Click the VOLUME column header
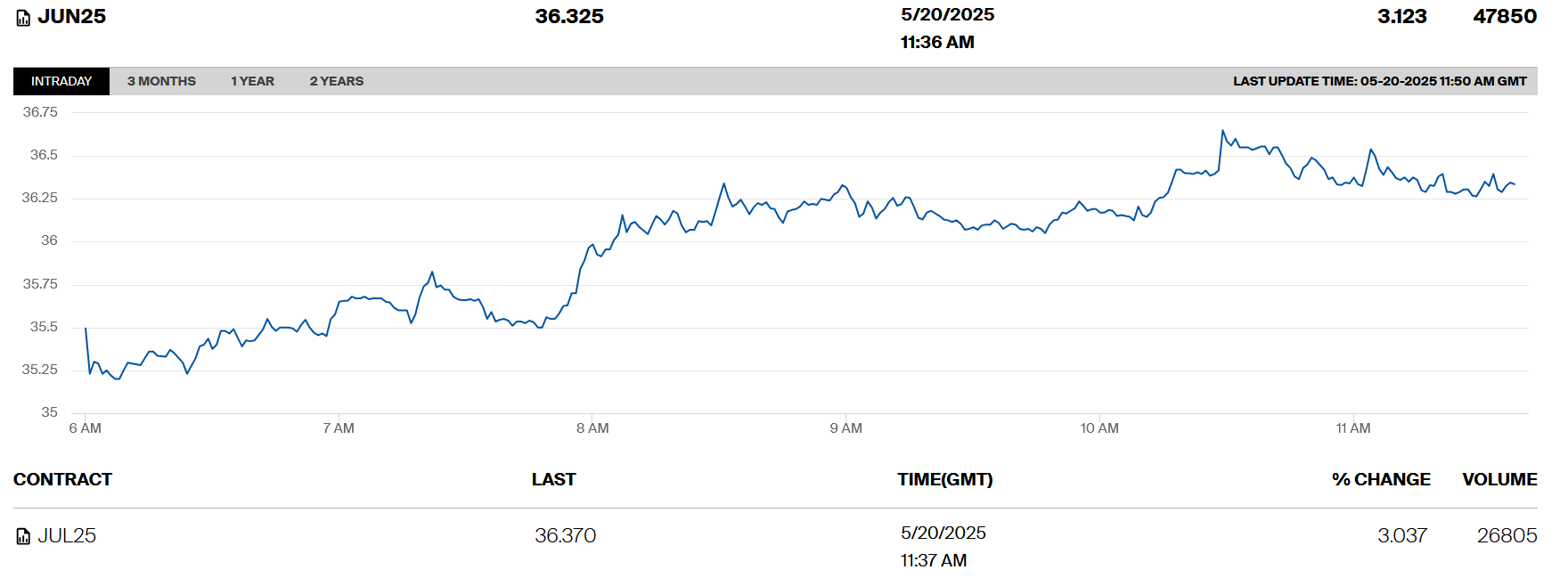The height and width of the screenshot is (578, 1568). click(1499, 479)
